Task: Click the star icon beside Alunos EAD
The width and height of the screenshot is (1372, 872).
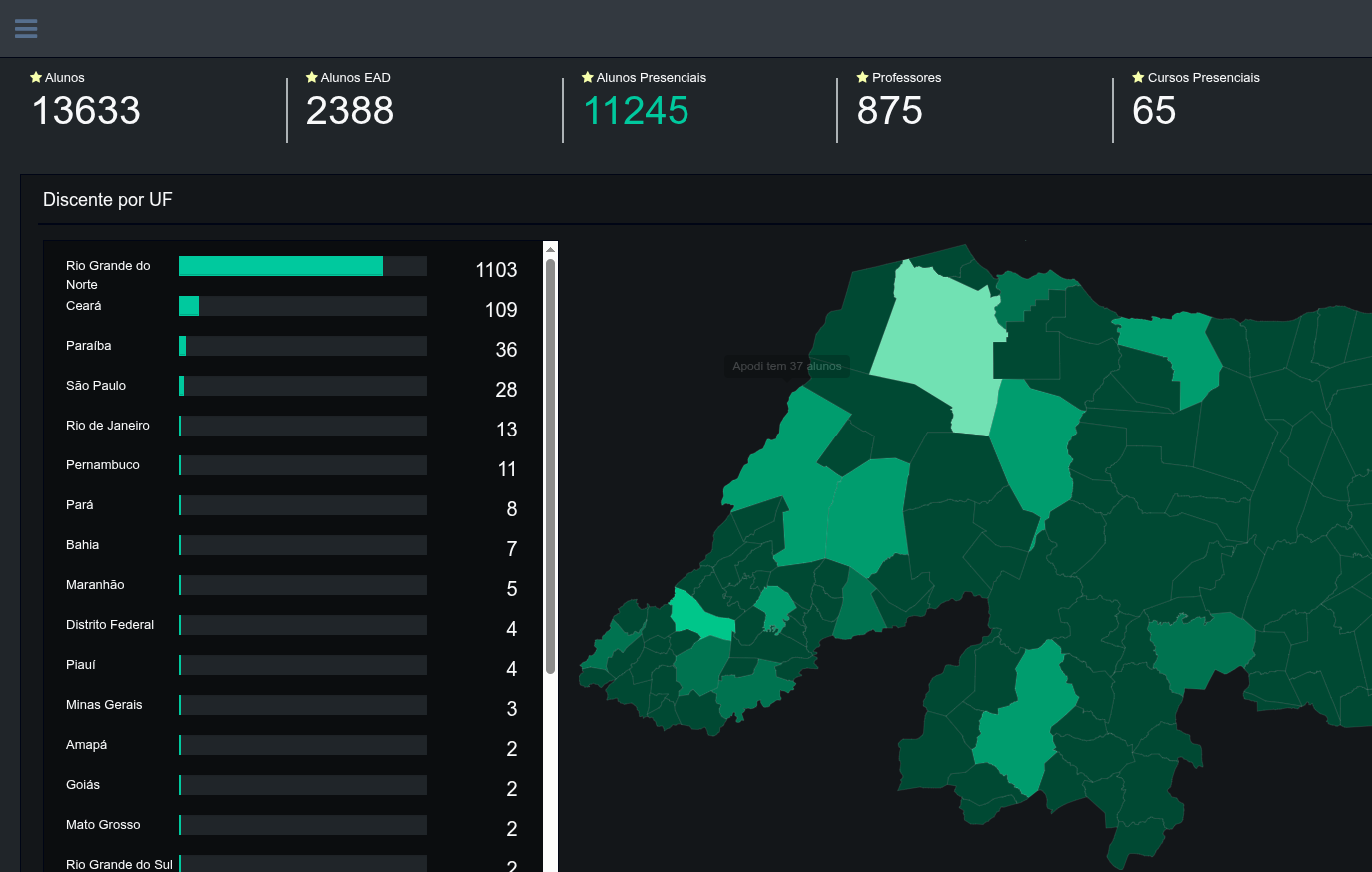Action: (x=311, y=76)
